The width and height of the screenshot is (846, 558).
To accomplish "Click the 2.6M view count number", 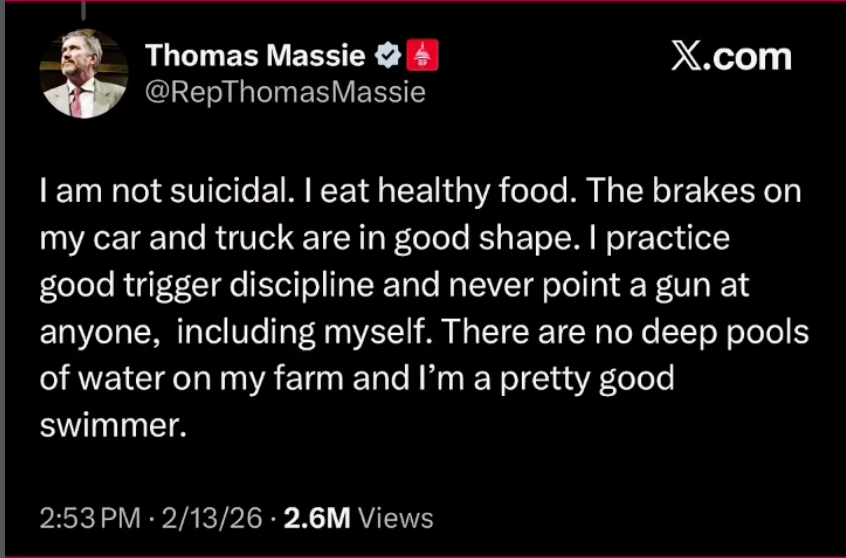I will (x=316, y=518).
